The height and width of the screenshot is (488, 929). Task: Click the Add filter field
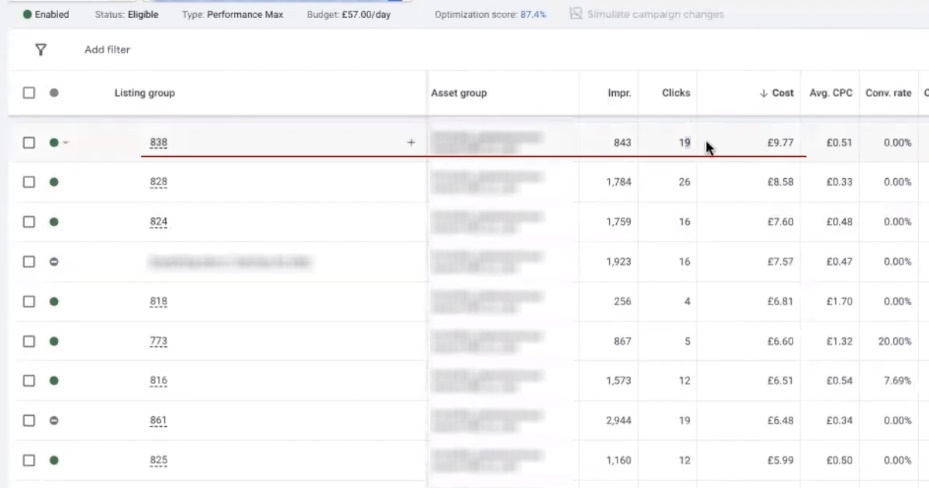(x=107, y=49)
